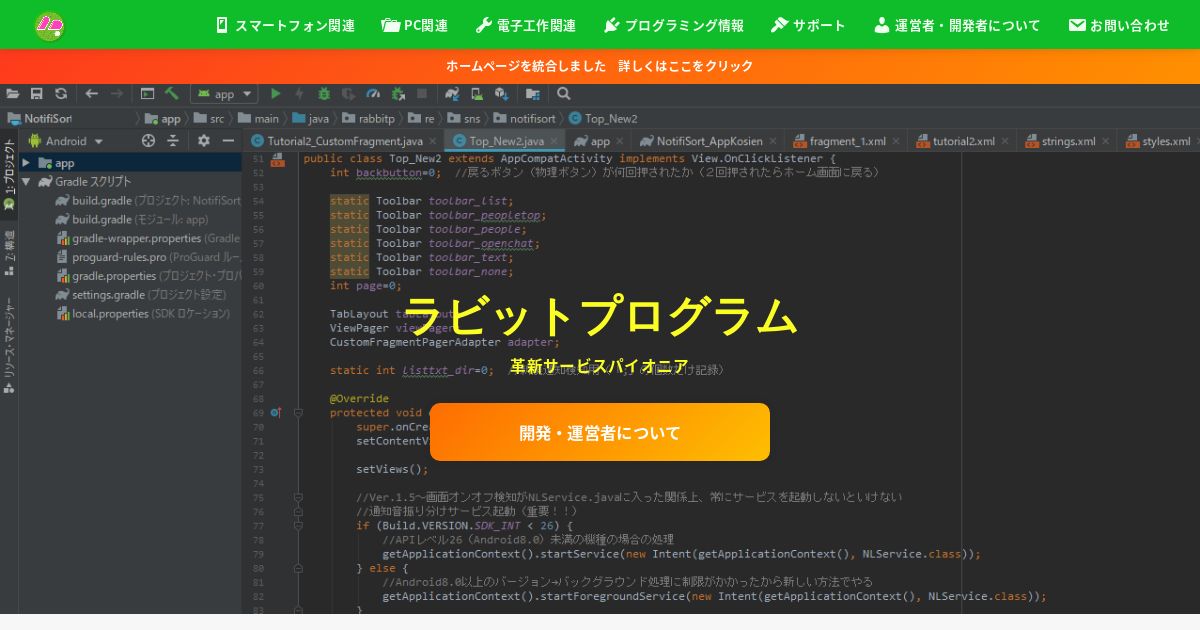Click the Open folder icon in IDE toolbar

pos(13,94)
